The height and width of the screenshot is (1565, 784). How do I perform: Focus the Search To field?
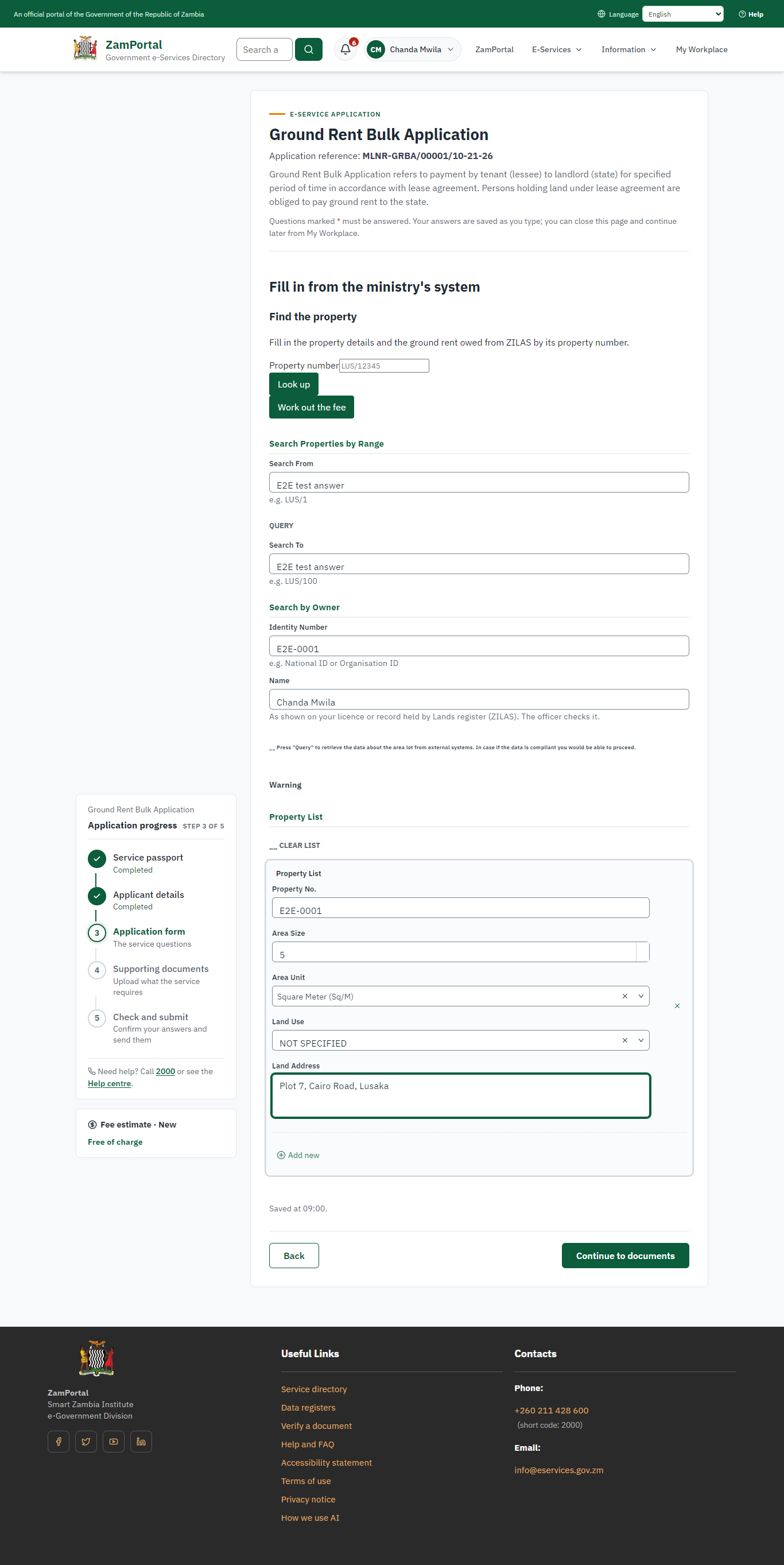[x=479, y=564]
